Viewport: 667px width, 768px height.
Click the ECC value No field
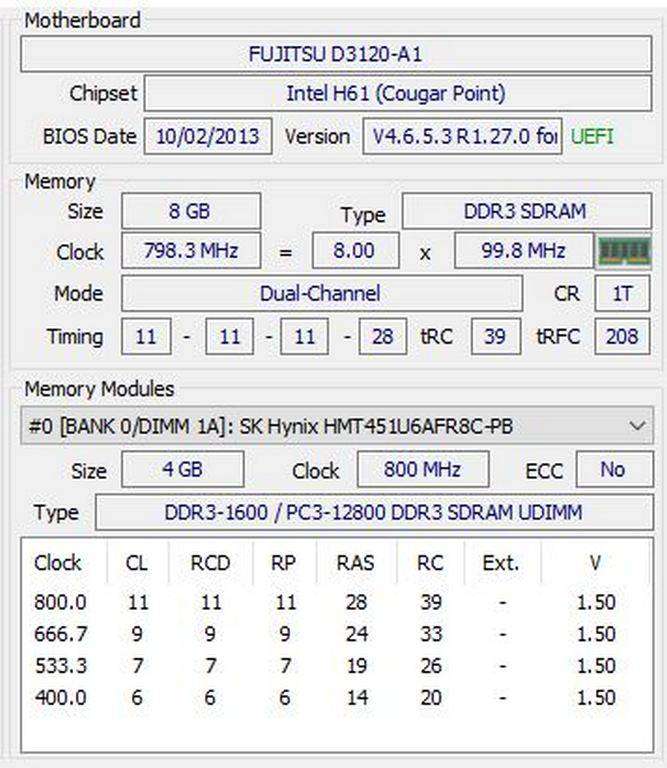click(615, 469)
